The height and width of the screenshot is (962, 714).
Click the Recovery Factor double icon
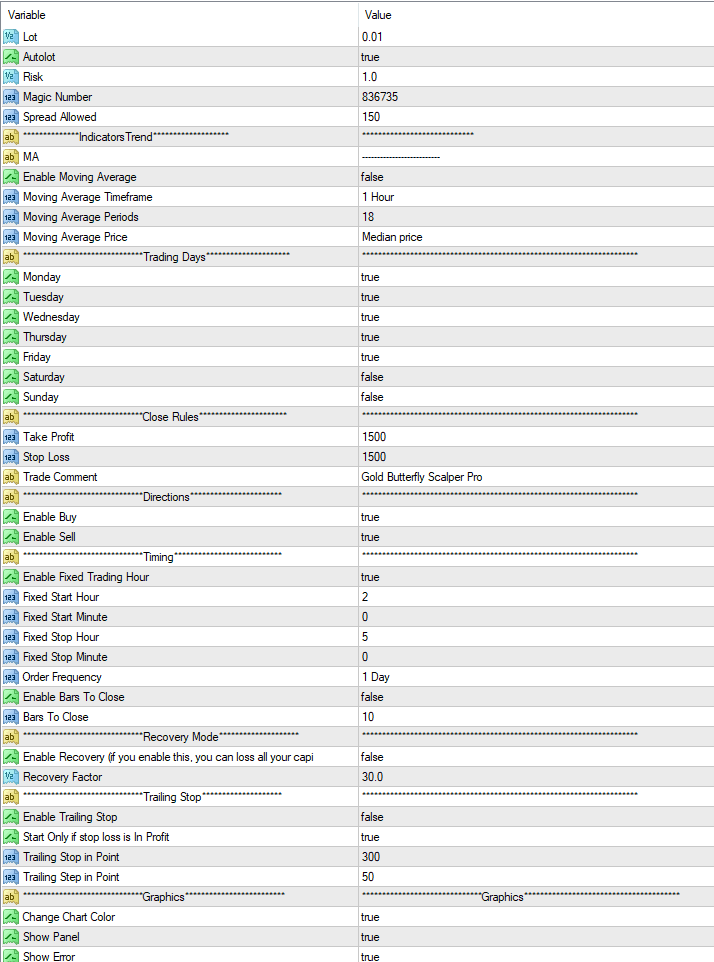(11, 777)
